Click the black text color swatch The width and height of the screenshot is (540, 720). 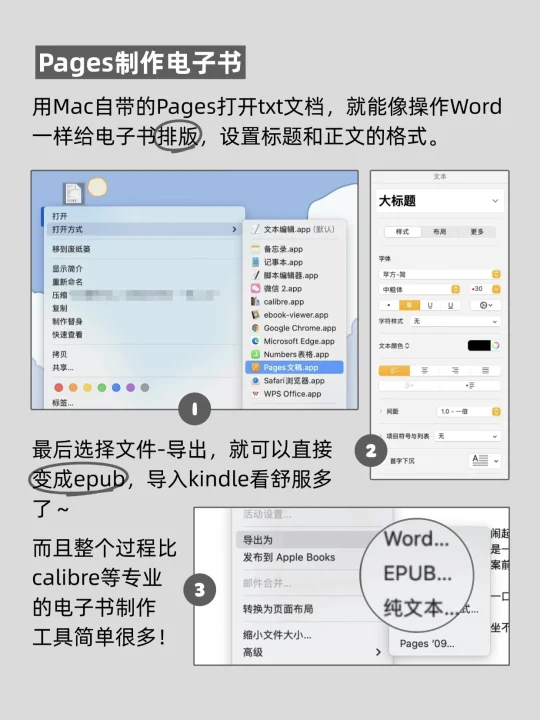(479, 346)
